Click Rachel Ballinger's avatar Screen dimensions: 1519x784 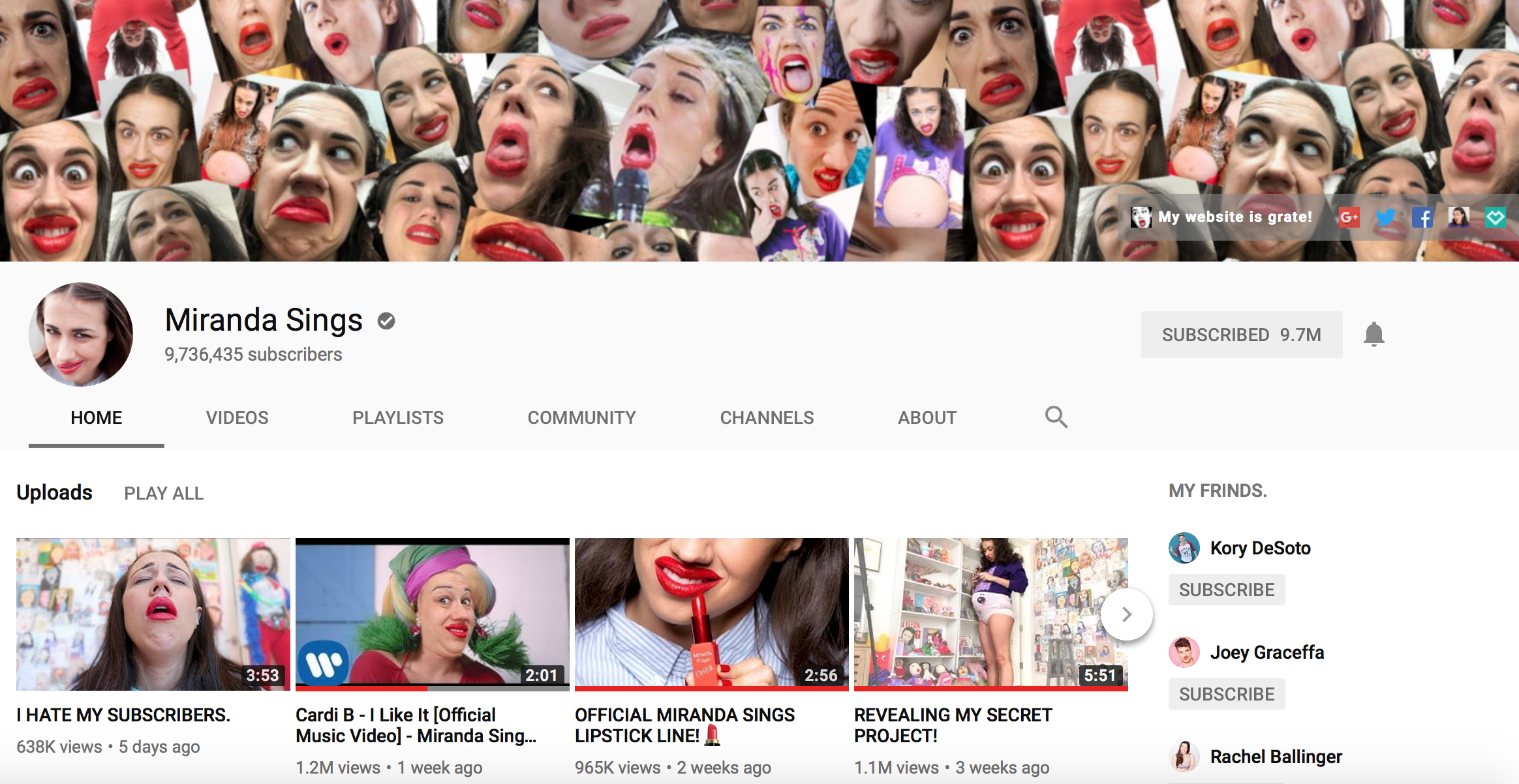[x=1184, y=757]
